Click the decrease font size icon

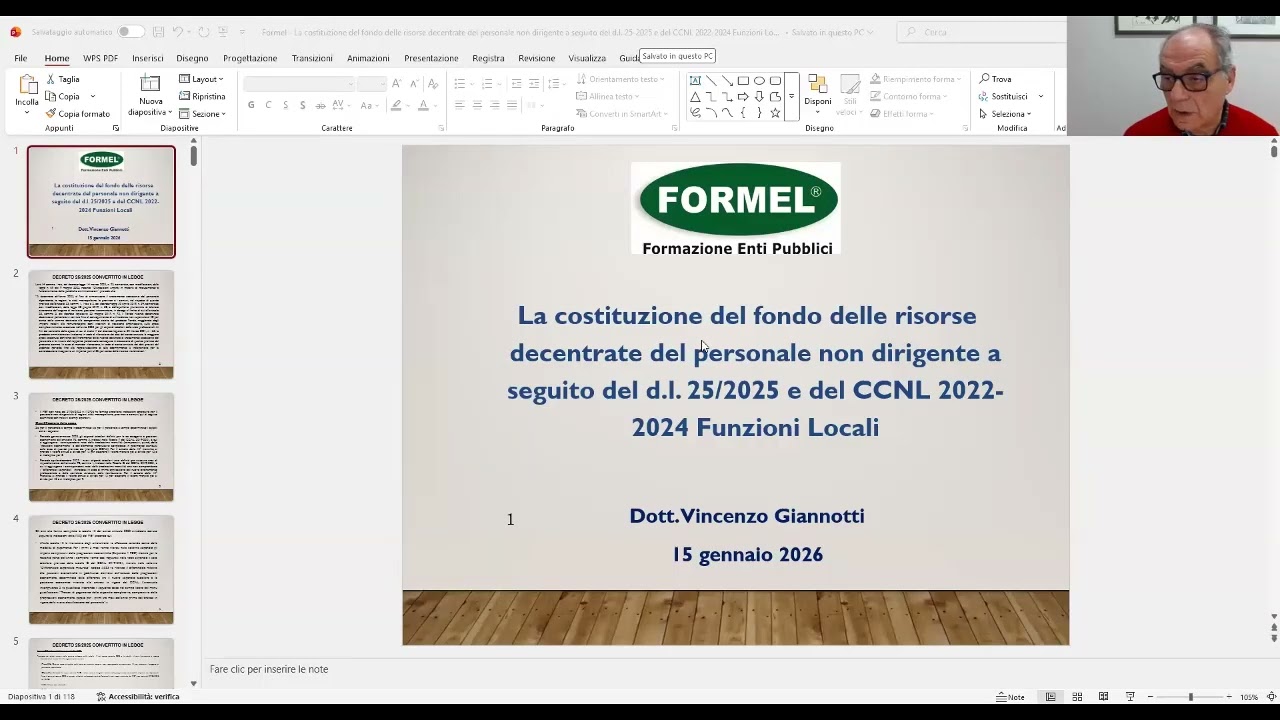pyautogui.click(x=413, y=84)
